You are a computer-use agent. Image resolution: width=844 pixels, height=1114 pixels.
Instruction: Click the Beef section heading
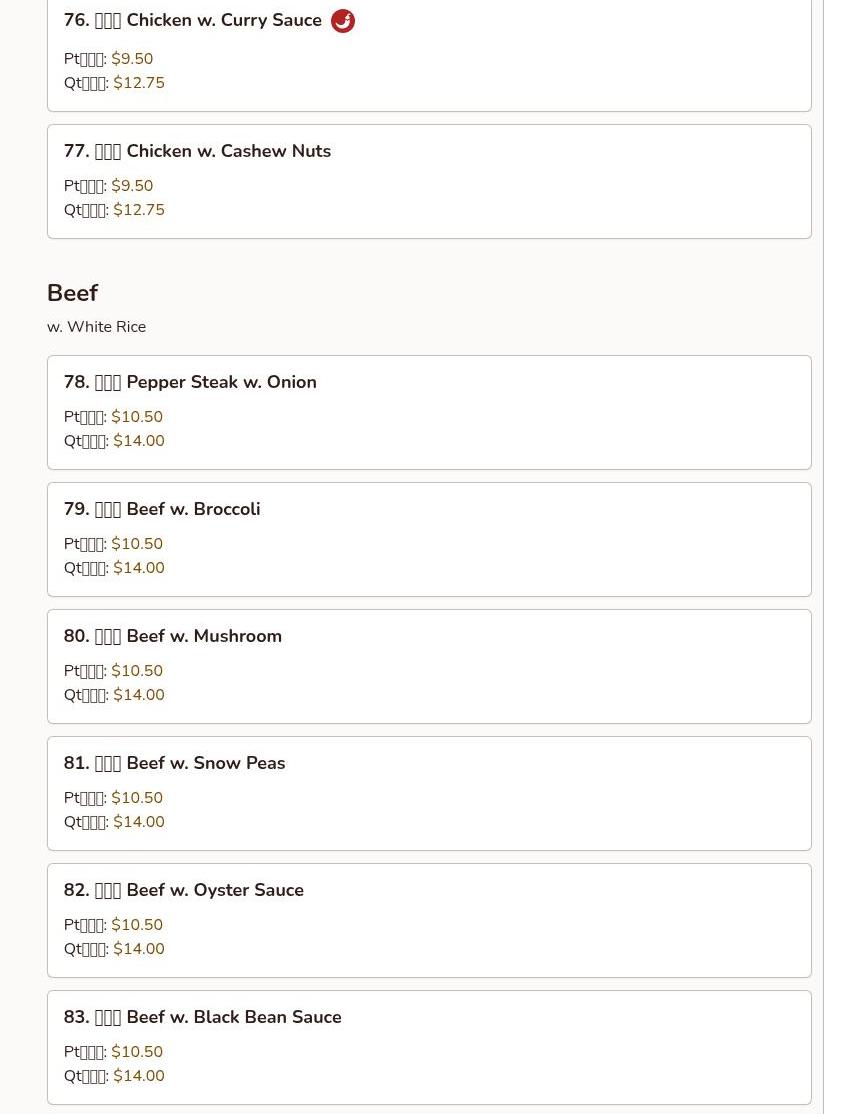tap(72, 293)
